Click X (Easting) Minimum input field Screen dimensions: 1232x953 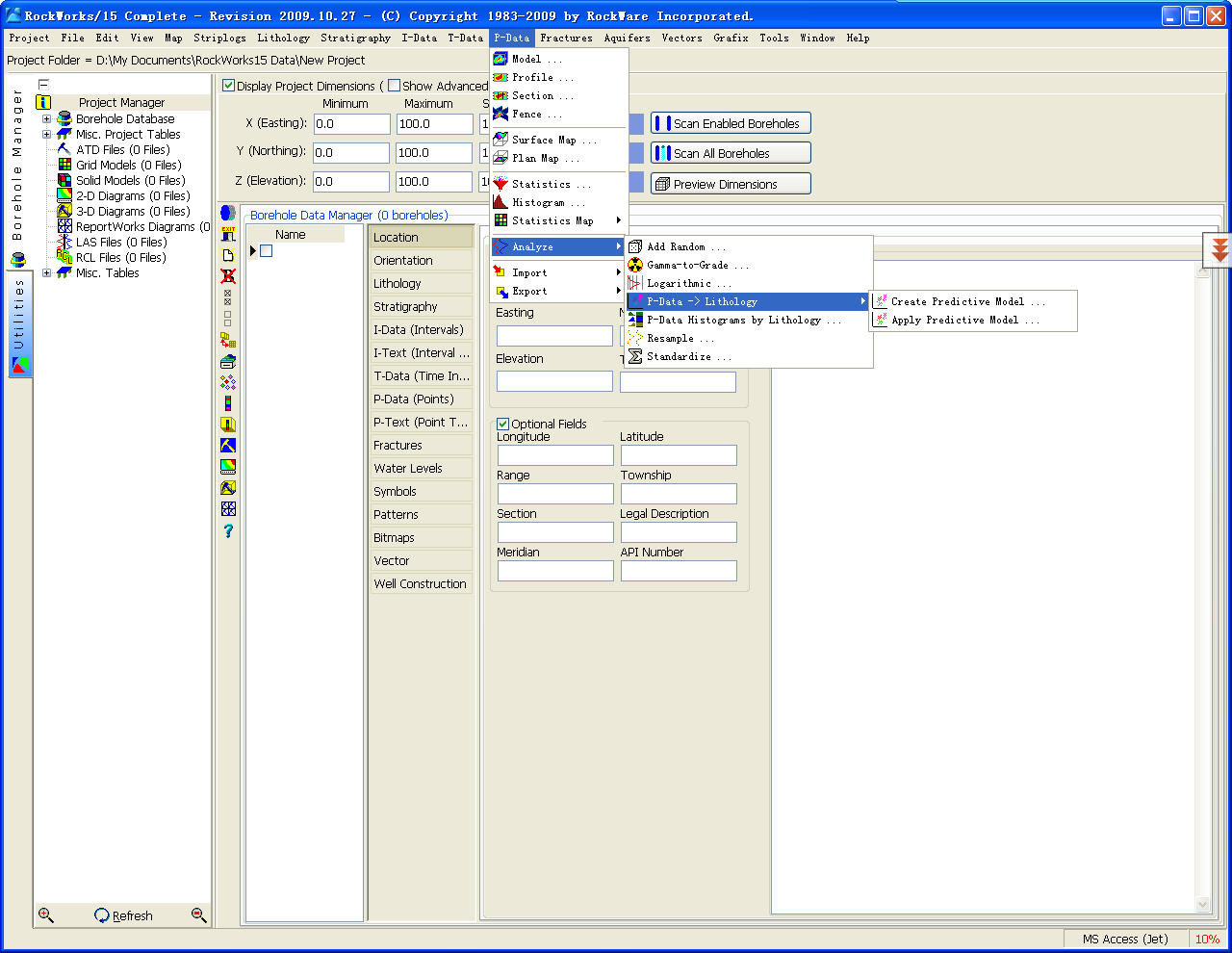351,124
